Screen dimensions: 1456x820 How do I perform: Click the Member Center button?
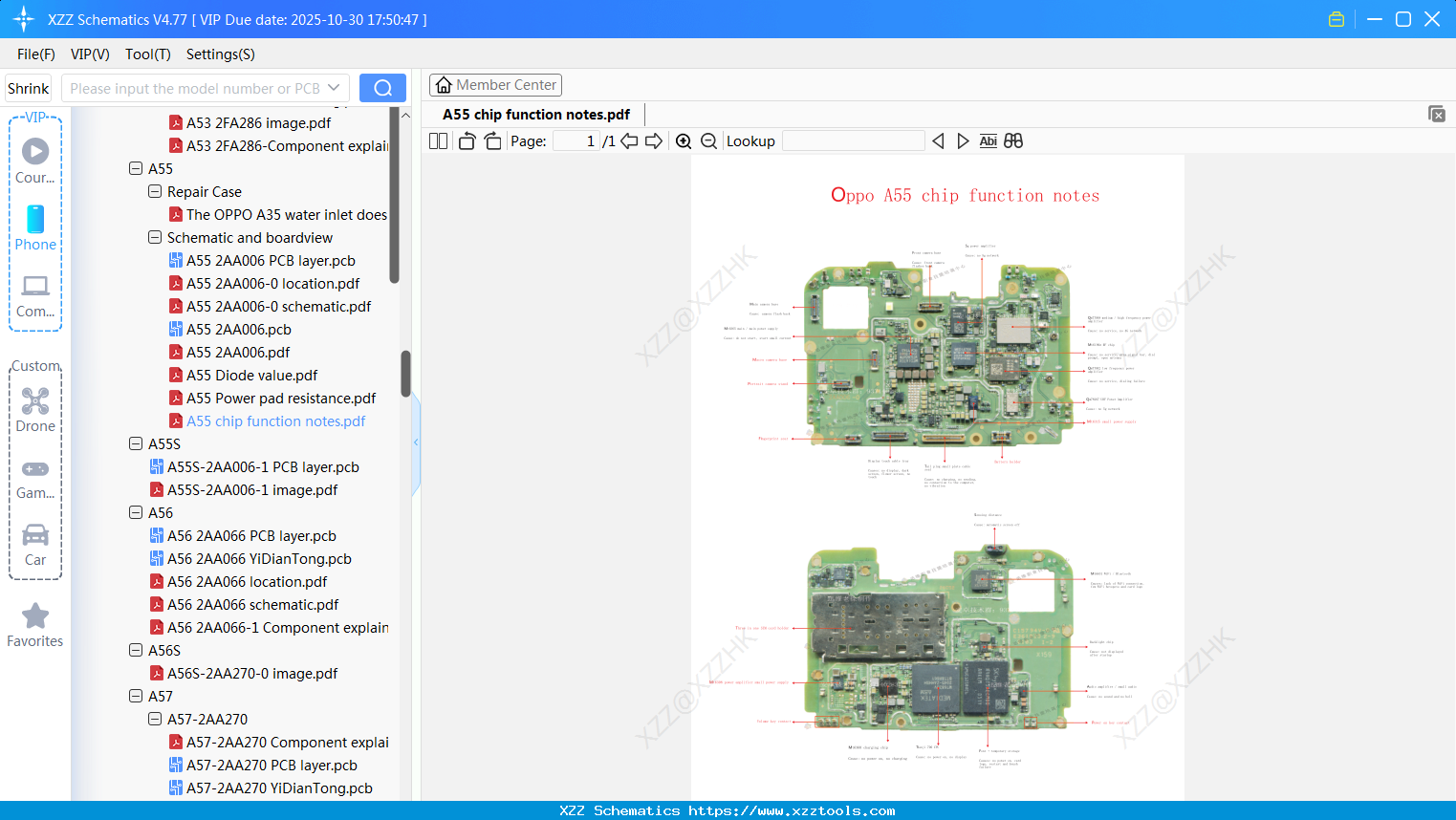click(495, 84)
